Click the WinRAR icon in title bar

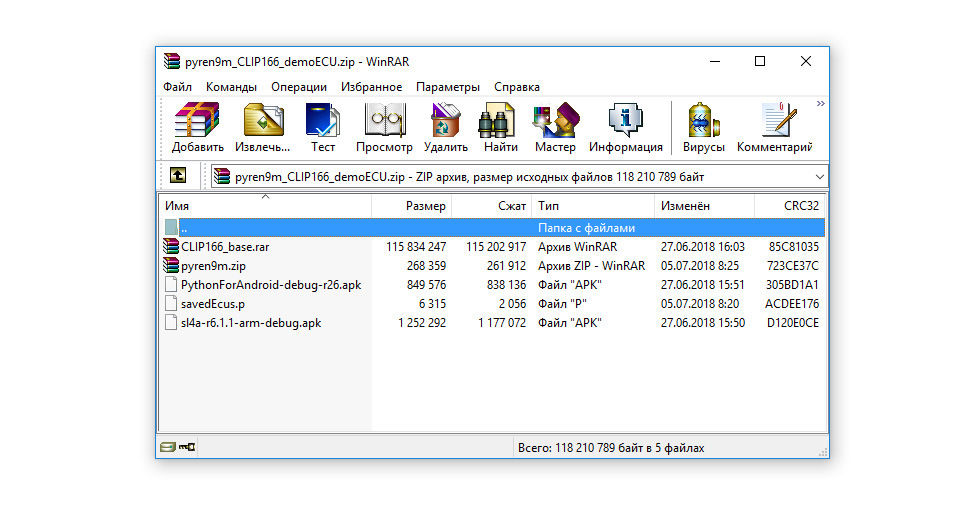[x=172, y=61]
